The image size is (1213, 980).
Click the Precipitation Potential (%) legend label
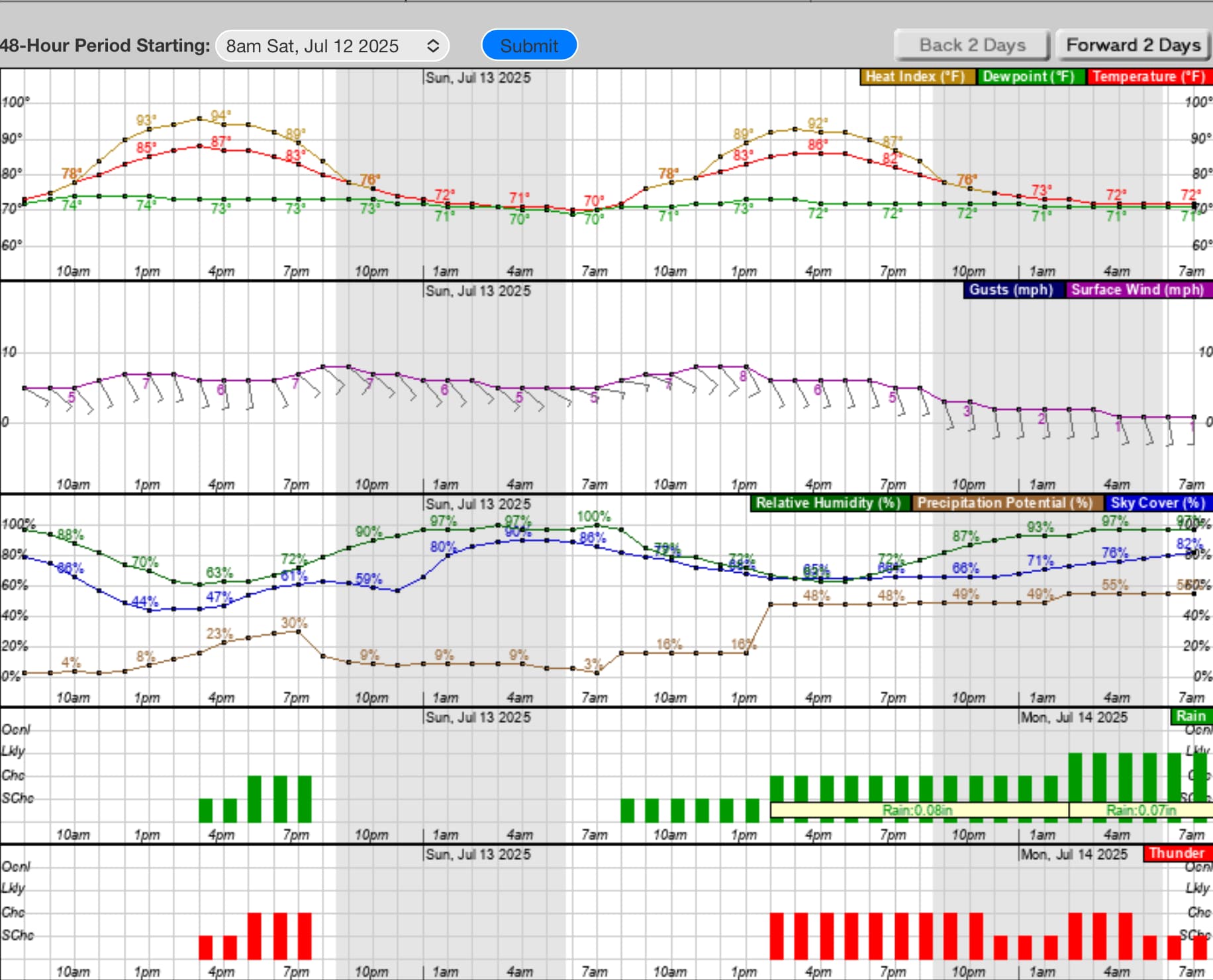point(1007,503)
